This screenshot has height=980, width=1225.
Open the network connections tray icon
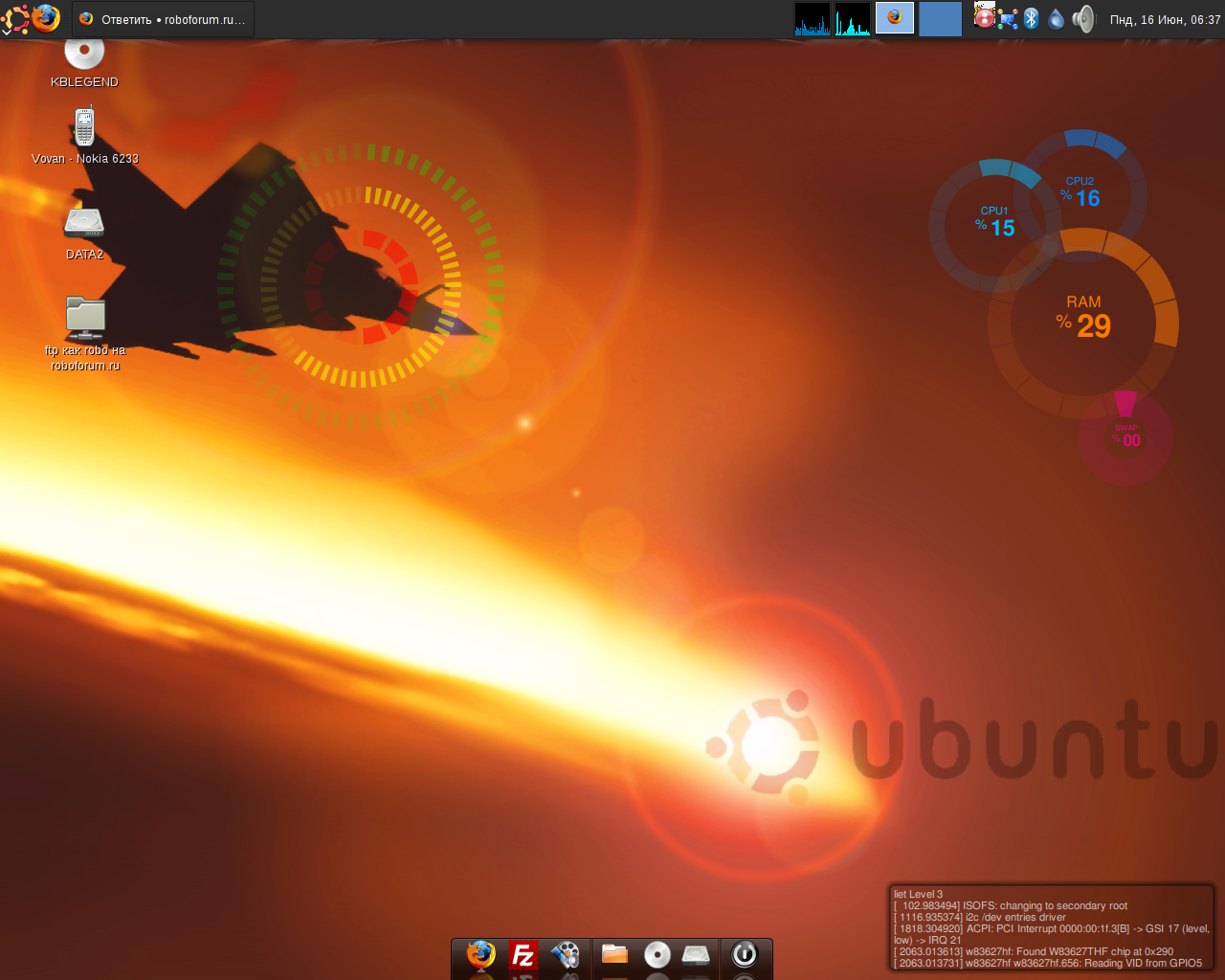1008,19
